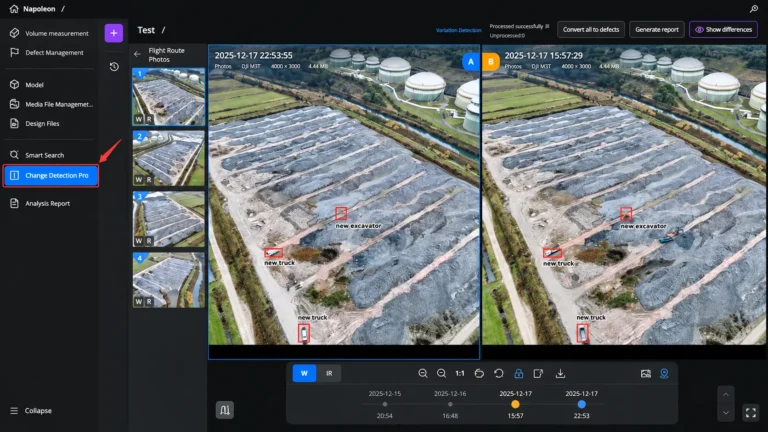
Task: Click the first zoom magnifier icon
Action: coord(423,373)
